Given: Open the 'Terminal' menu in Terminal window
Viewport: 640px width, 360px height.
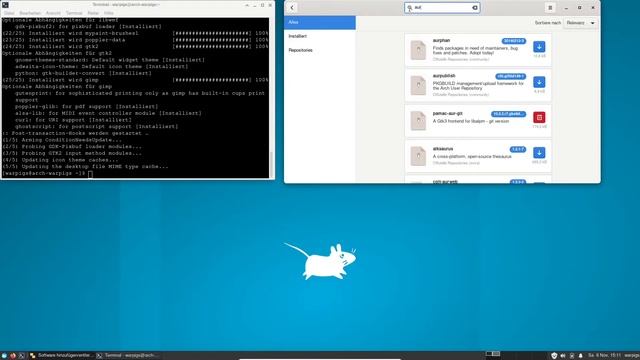Looking at the screenshot, I should [74, 13].
